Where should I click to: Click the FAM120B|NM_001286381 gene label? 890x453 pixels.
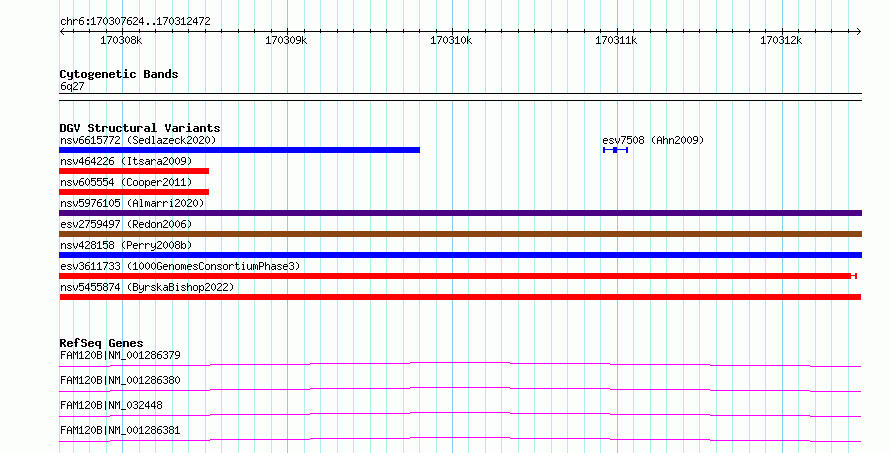click(x=120, y=430)
